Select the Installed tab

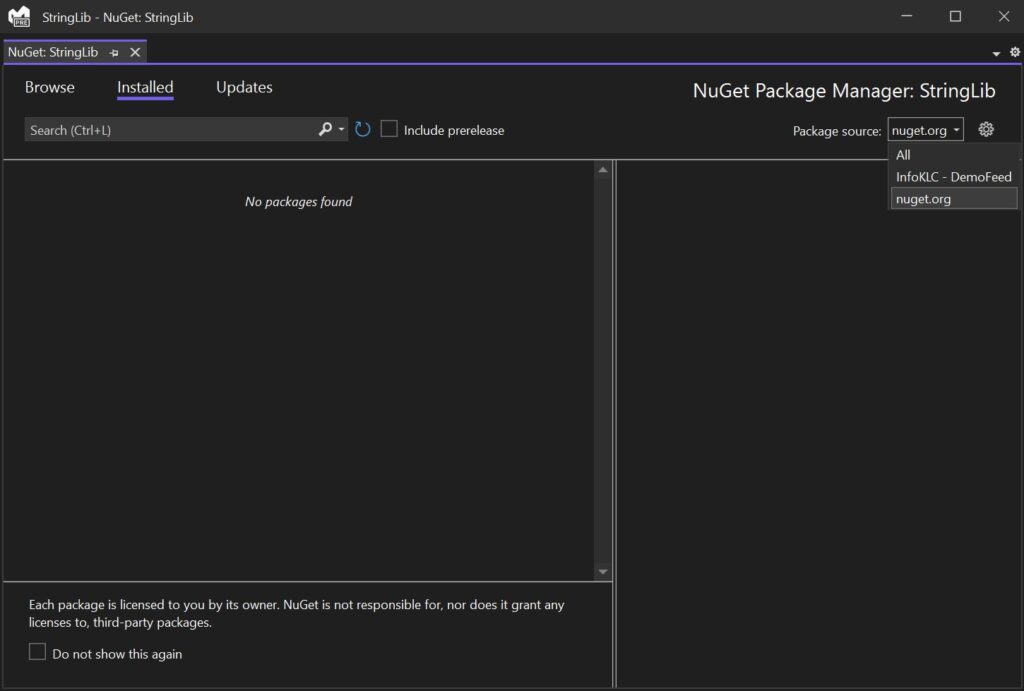[145, 87]
